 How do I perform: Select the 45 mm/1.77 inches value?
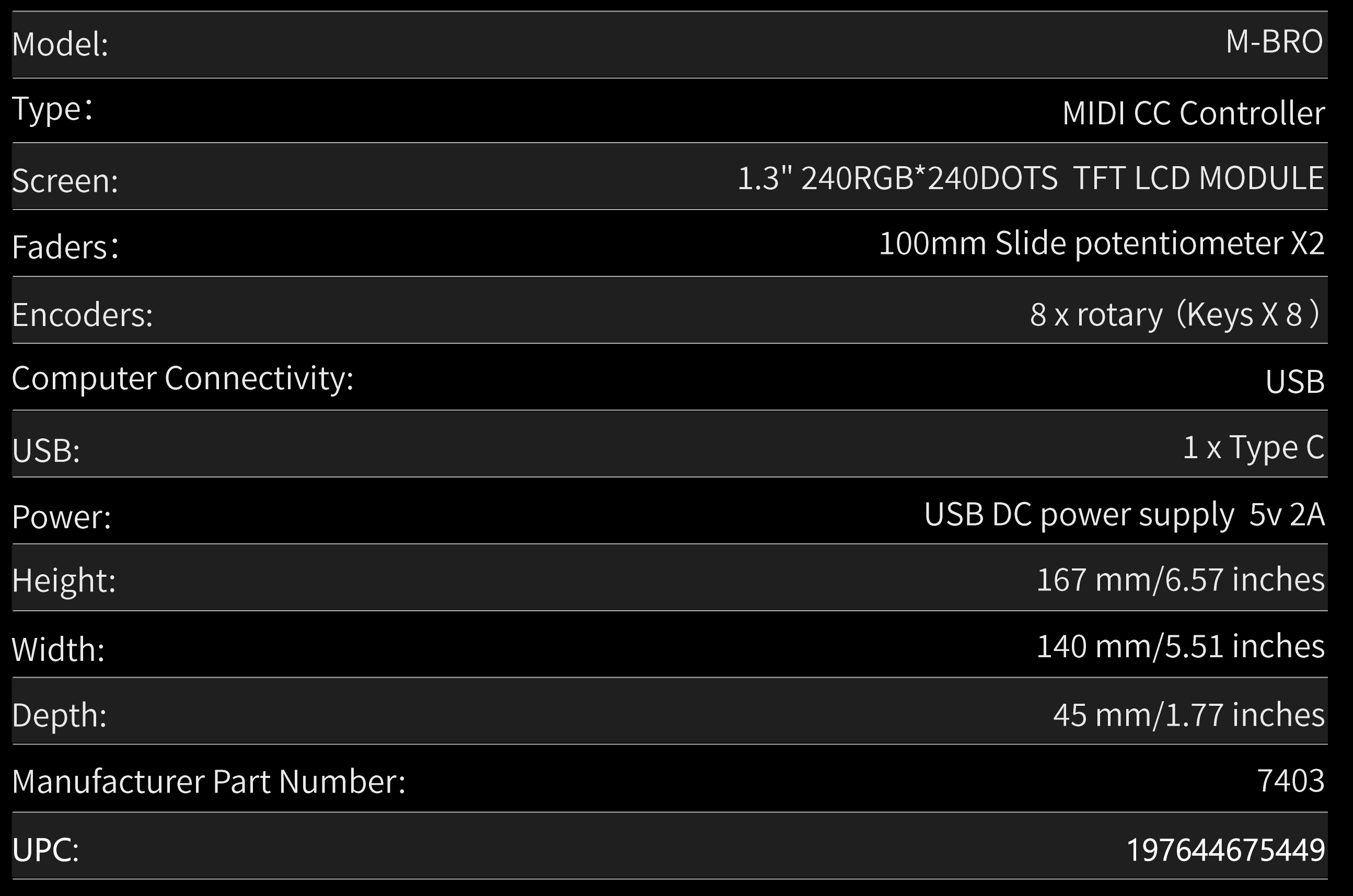tap(1188, 715)
